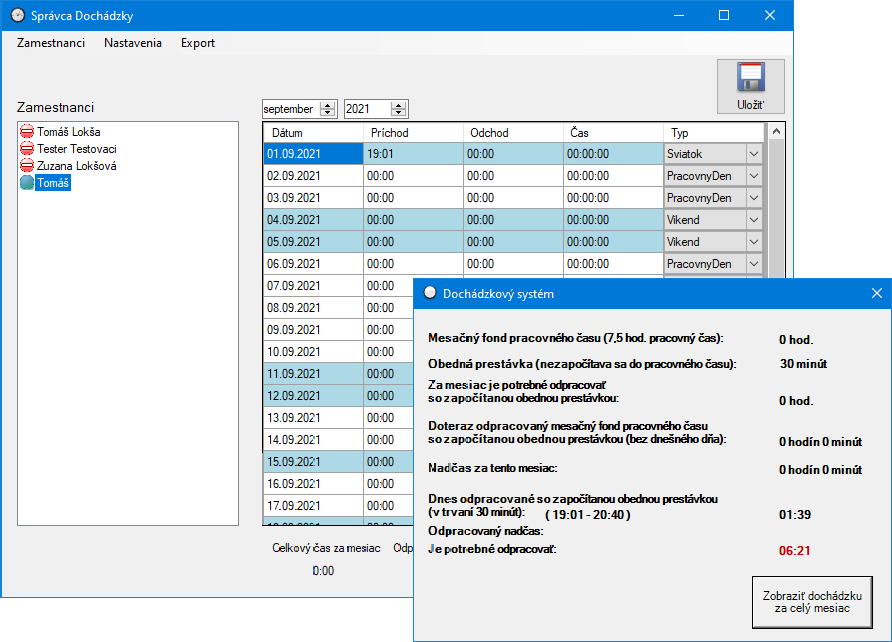Select date cell 02.09.2021

pos(313,176)
